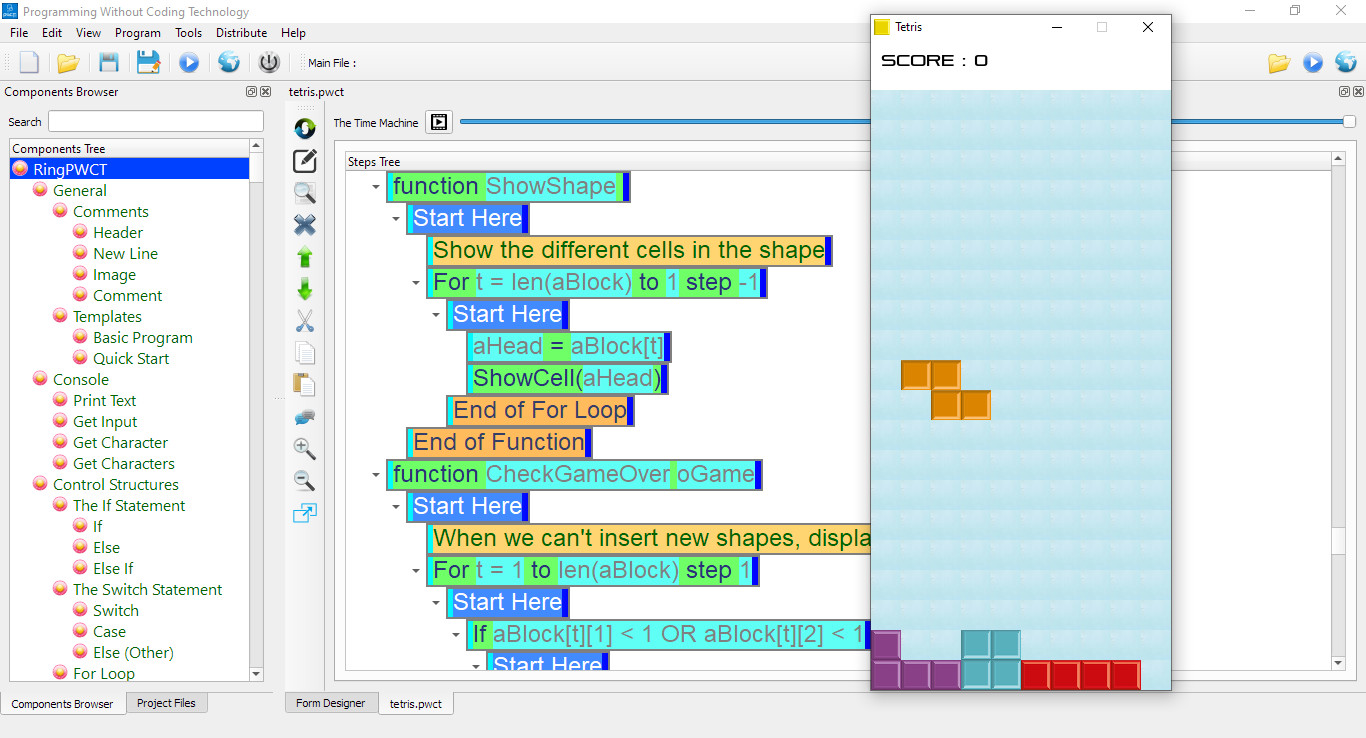Click the power button toolbar icon

point(269,63)
